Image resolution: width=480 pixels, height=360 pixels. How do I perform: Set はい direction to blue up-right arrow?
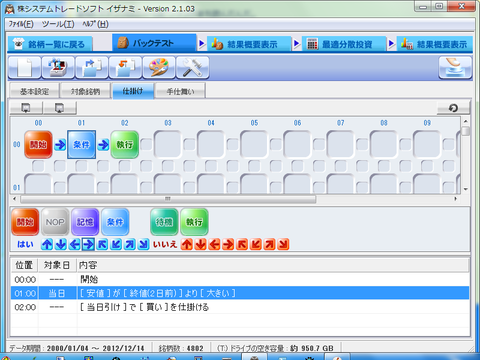(x=130, y=244)
